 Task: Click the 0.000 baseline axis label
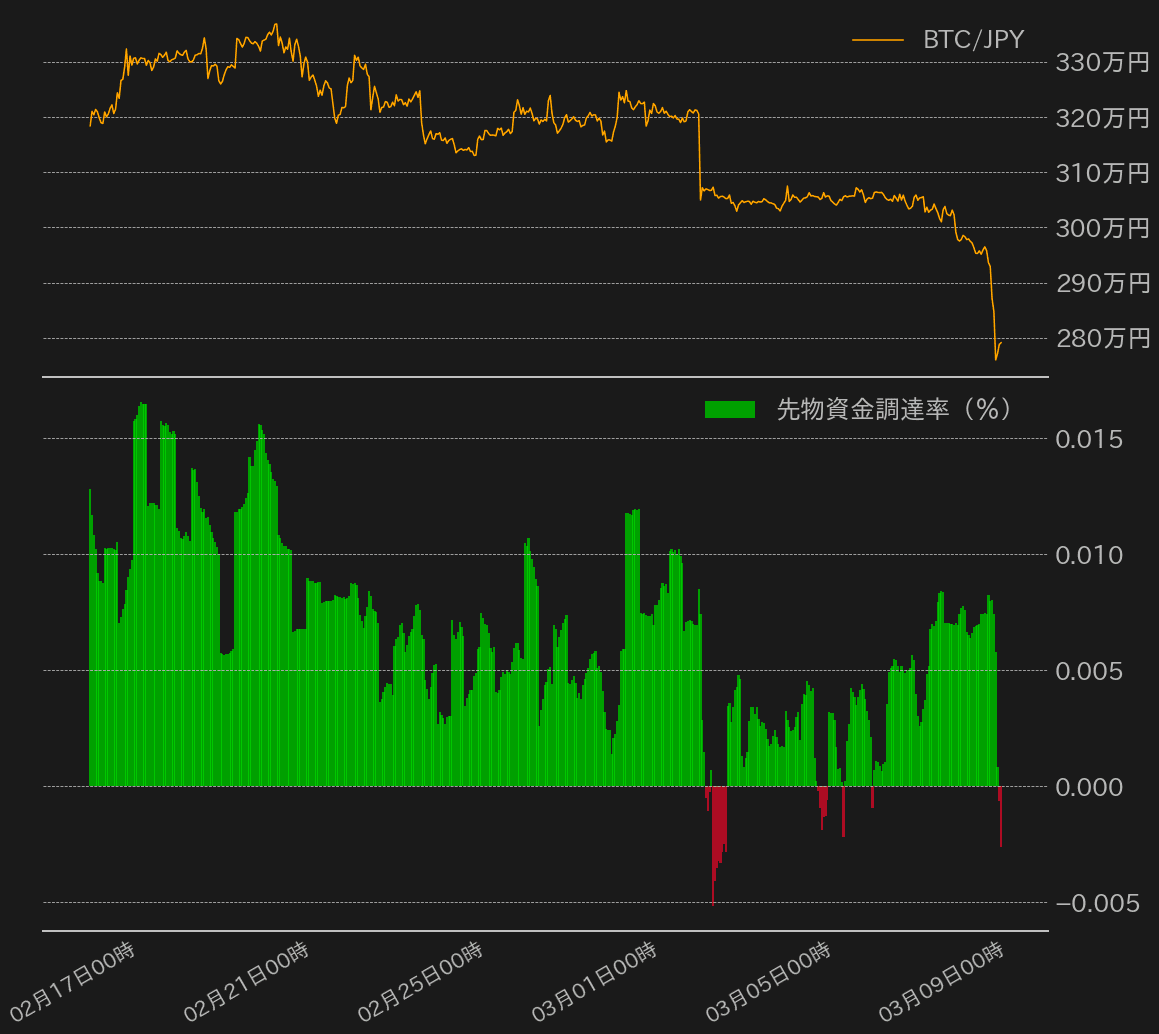tap(1089, 787)
